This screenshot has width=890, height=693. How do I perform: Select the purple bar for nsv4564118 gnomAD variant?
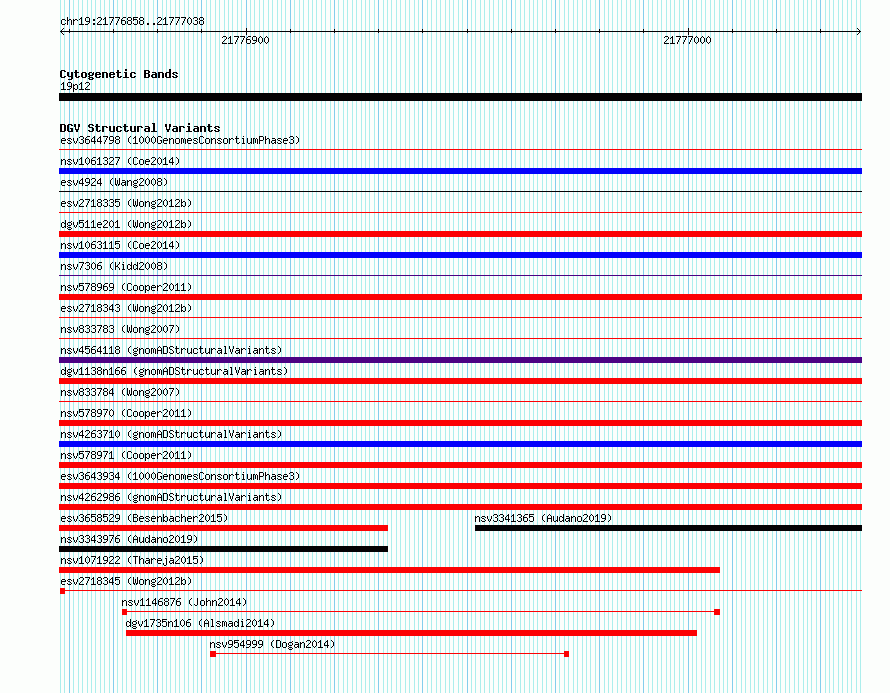coord(460,360)
